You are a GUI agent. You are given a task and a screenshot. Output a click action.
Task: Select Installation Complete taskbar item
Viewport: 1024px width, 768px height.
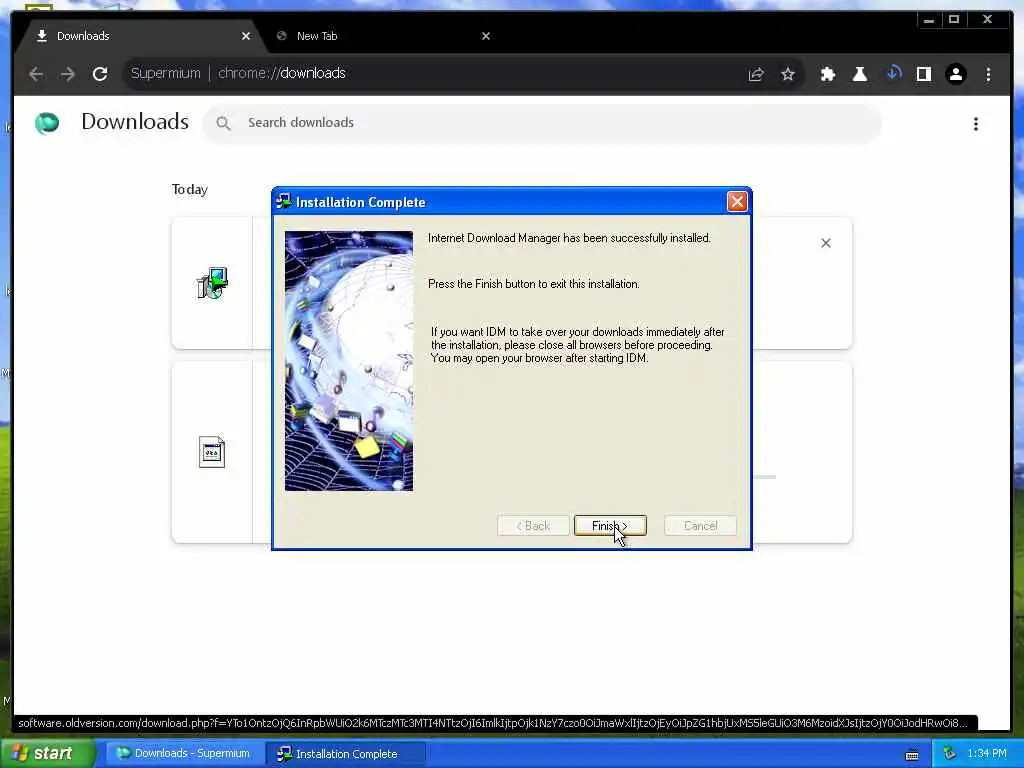click(345, 753)
